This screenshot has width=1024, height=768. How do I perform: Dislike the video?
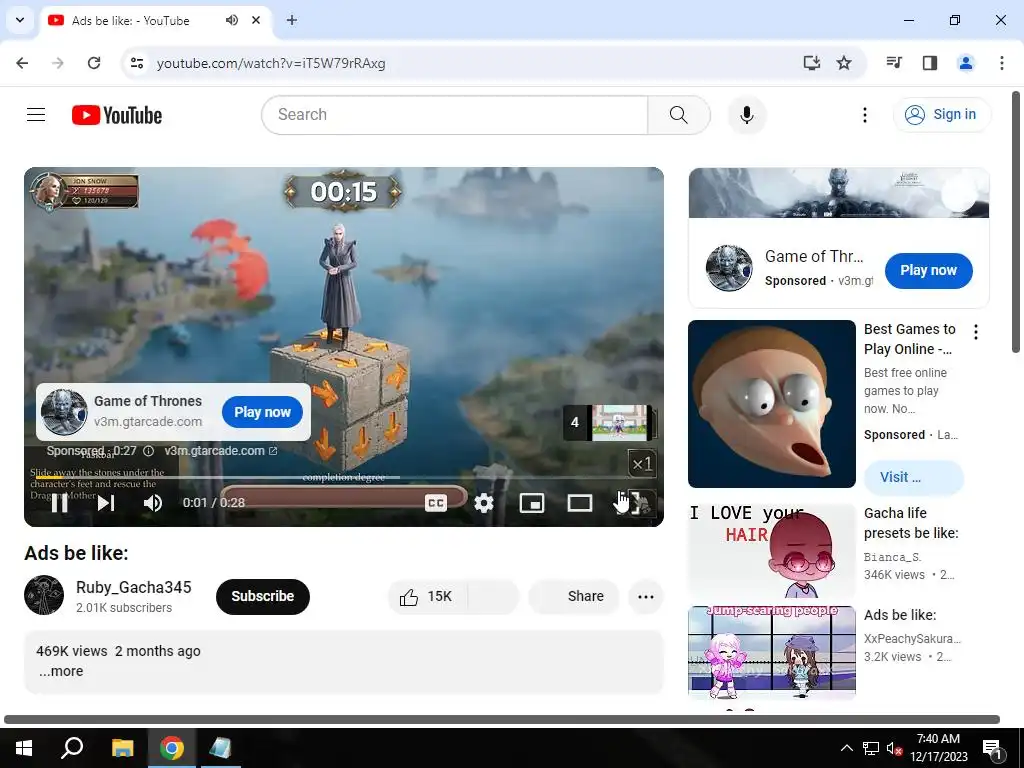493,596
